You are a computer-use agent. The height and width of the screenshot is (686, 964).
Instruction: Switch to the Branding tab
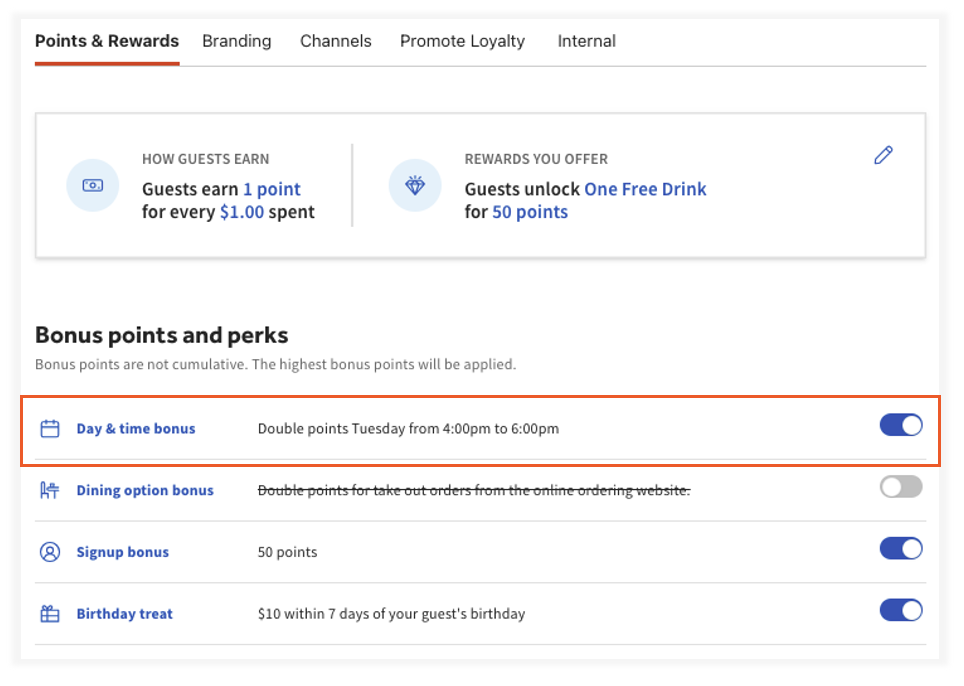tap(237, 41)
